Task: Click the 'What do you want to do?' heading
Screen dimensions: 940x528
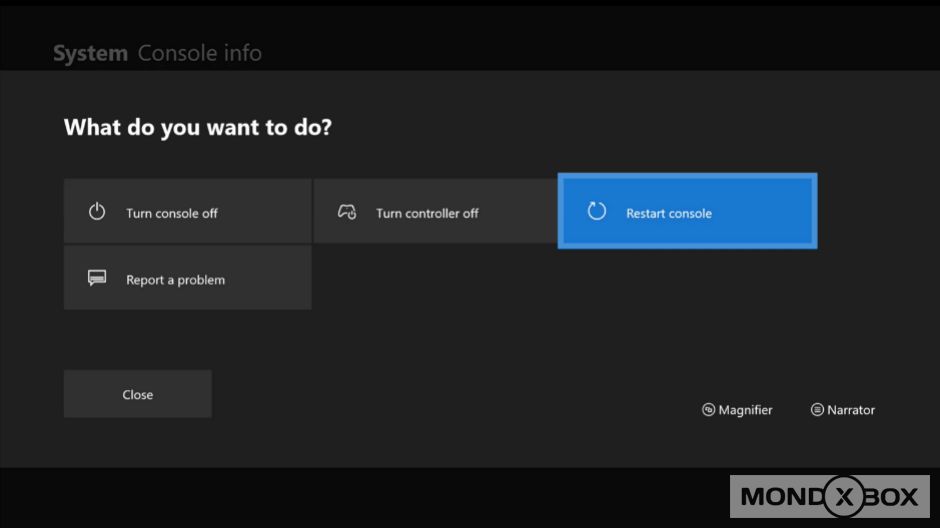Action: click(x=197, y=128)
